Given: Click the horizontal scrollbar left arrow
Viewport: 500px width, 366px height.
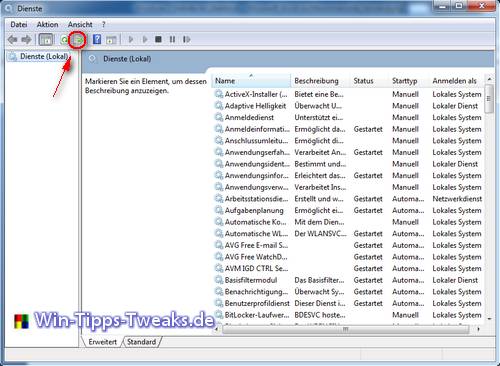Looking at the screenshot, I should [217, 329].
